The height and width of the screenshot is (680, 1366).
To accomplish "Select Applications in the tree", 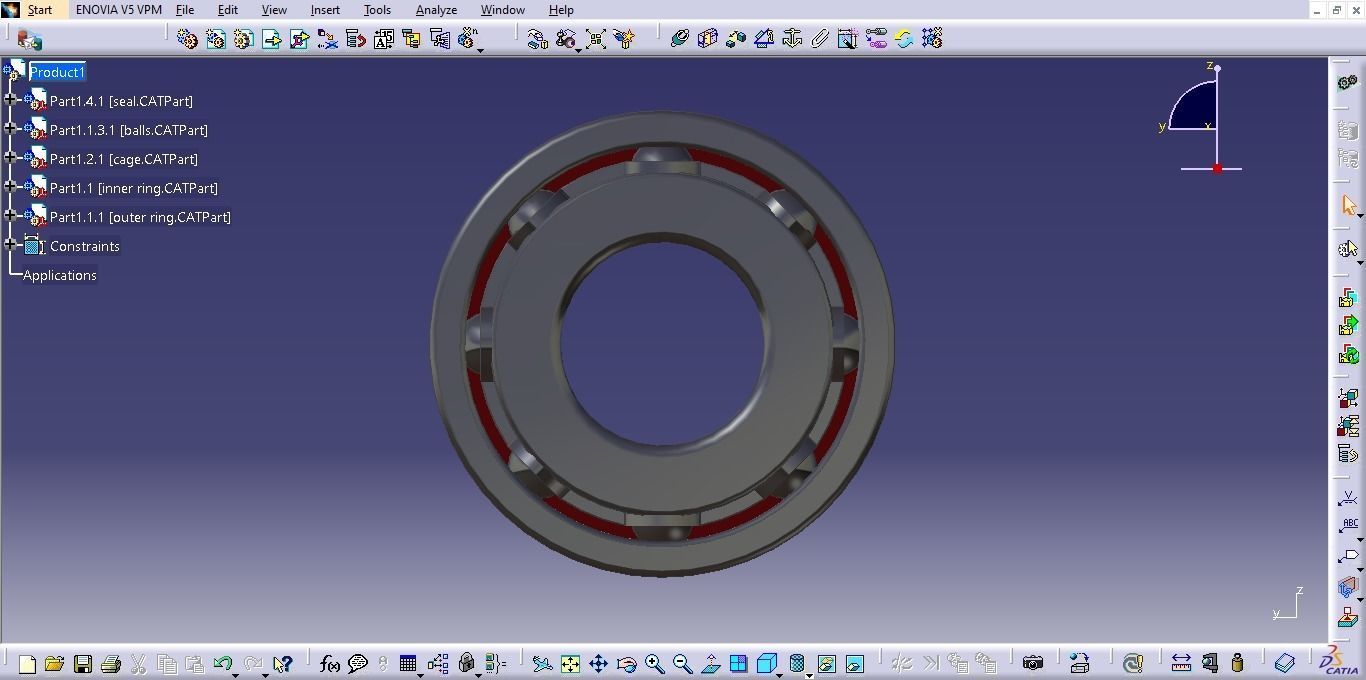I will click(x=60, y=275).
